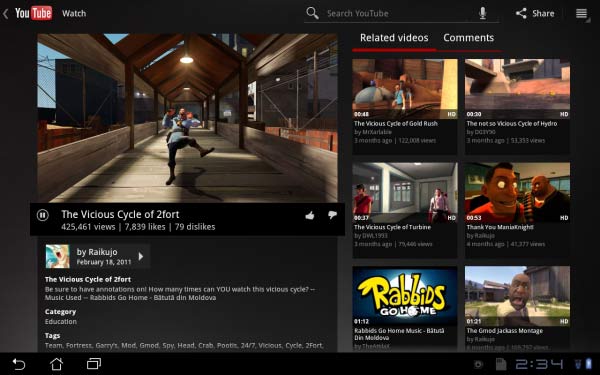This screenshot has width=600, height=375.
Task: Tap the system clock showing 2:34
Action: point(539,364)
